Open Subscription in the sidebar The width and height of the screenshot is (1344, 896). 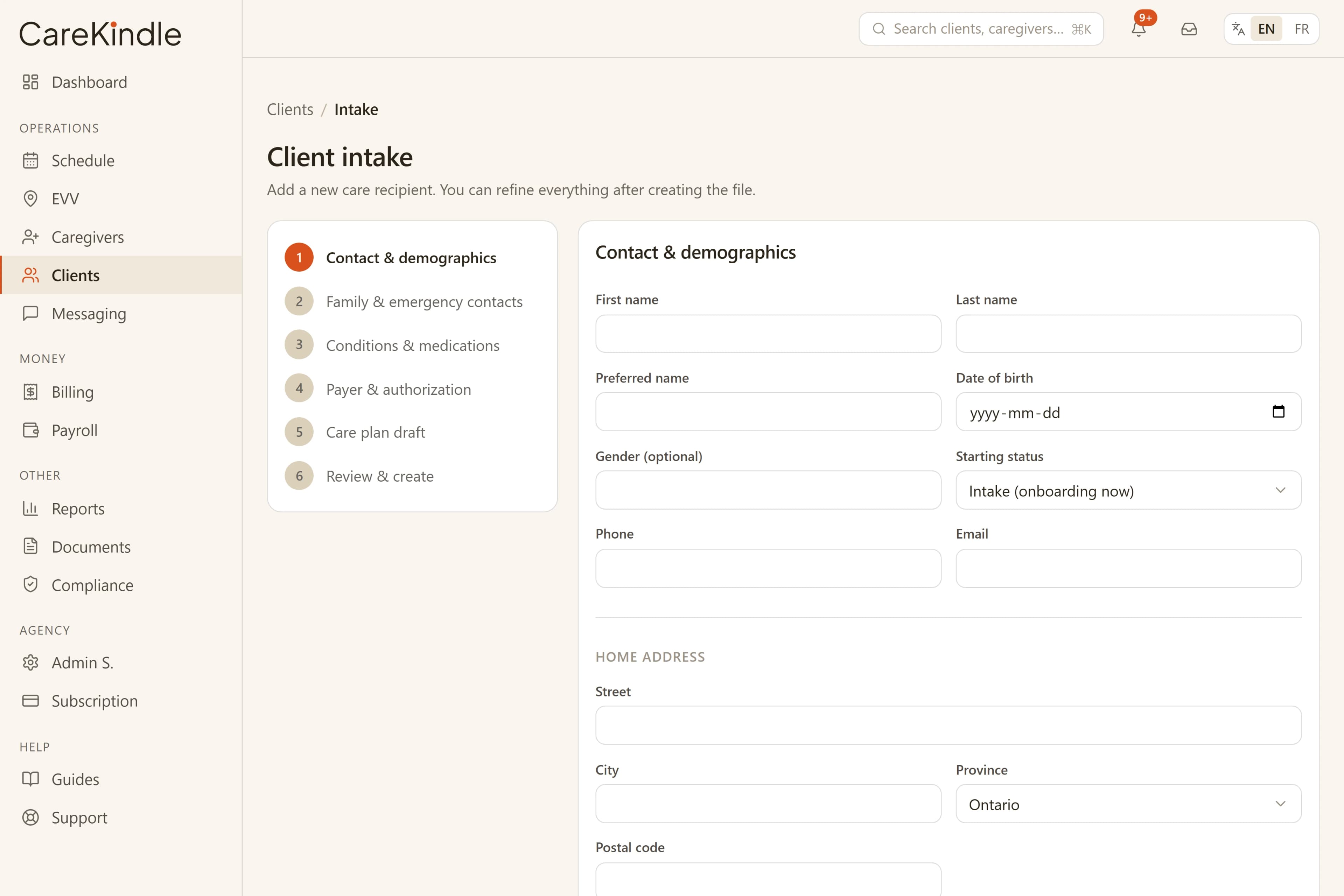click(121, 701)
